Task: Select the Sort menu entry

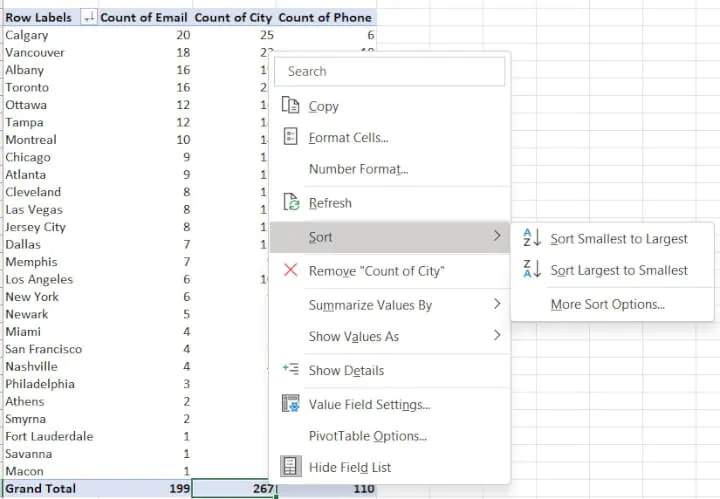Action: 390,237
